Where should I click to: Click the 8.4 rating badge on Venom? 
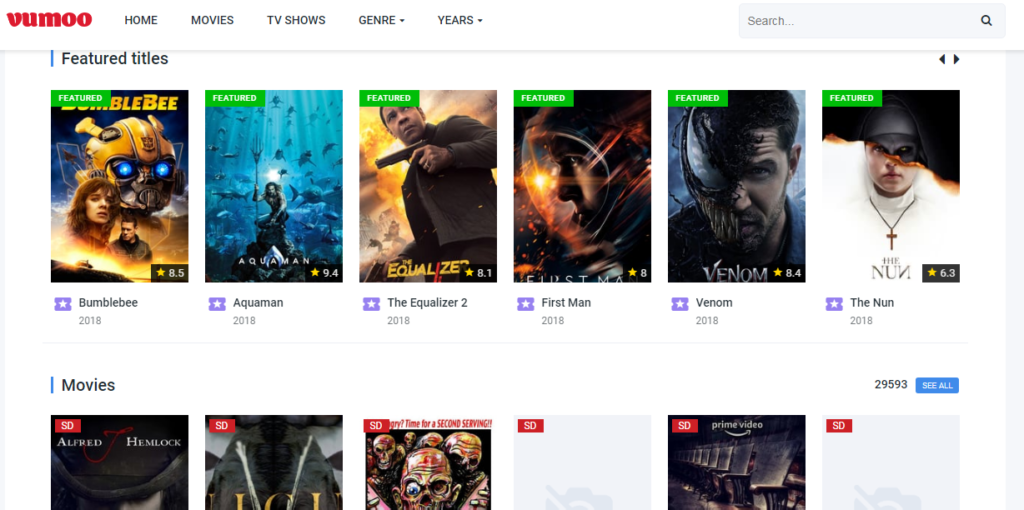[x=787, y=273]
